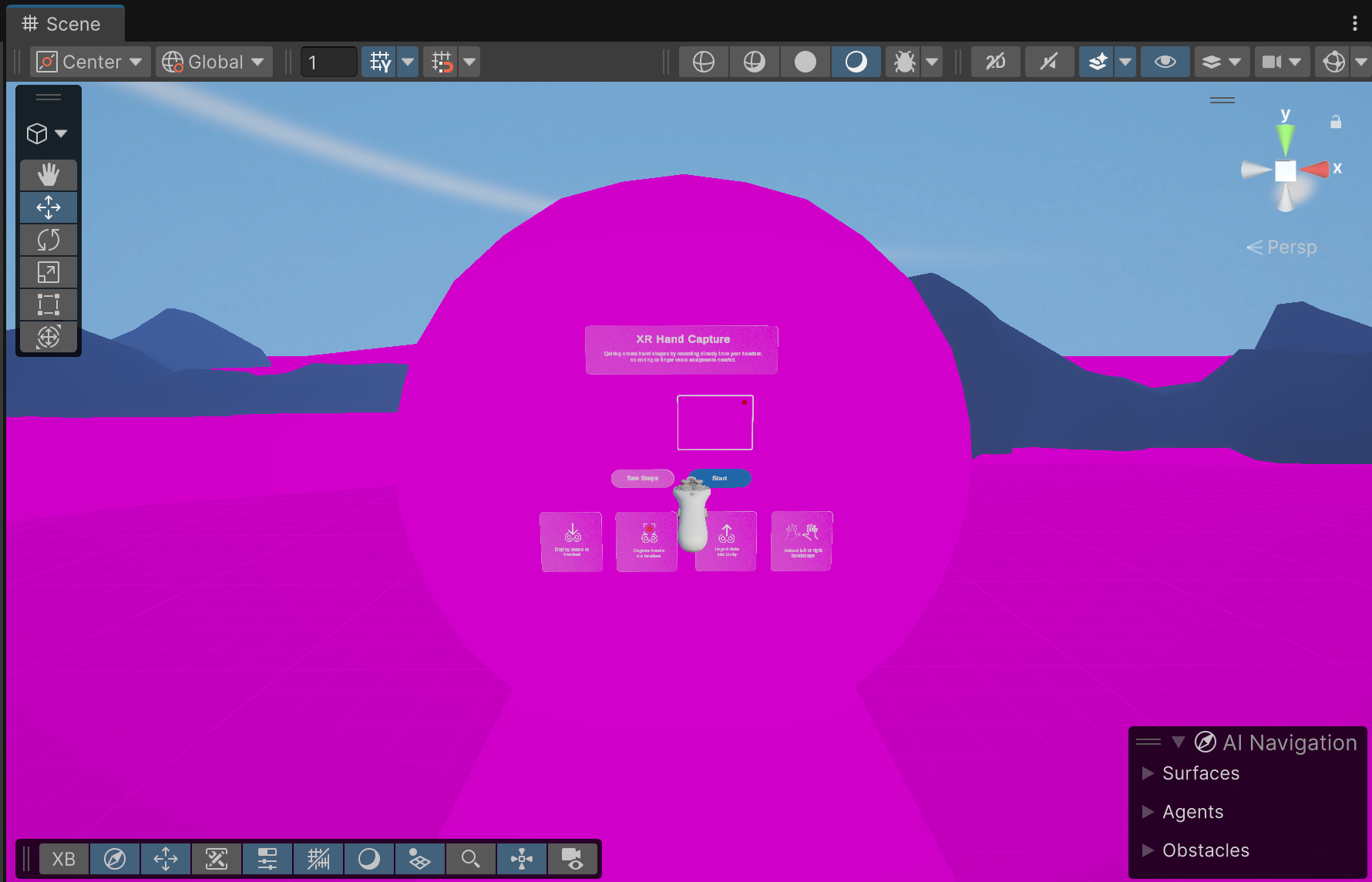Select the Hand view tool
The height and width of the screenshot is (882, 1372).
[x=48, y=174]
